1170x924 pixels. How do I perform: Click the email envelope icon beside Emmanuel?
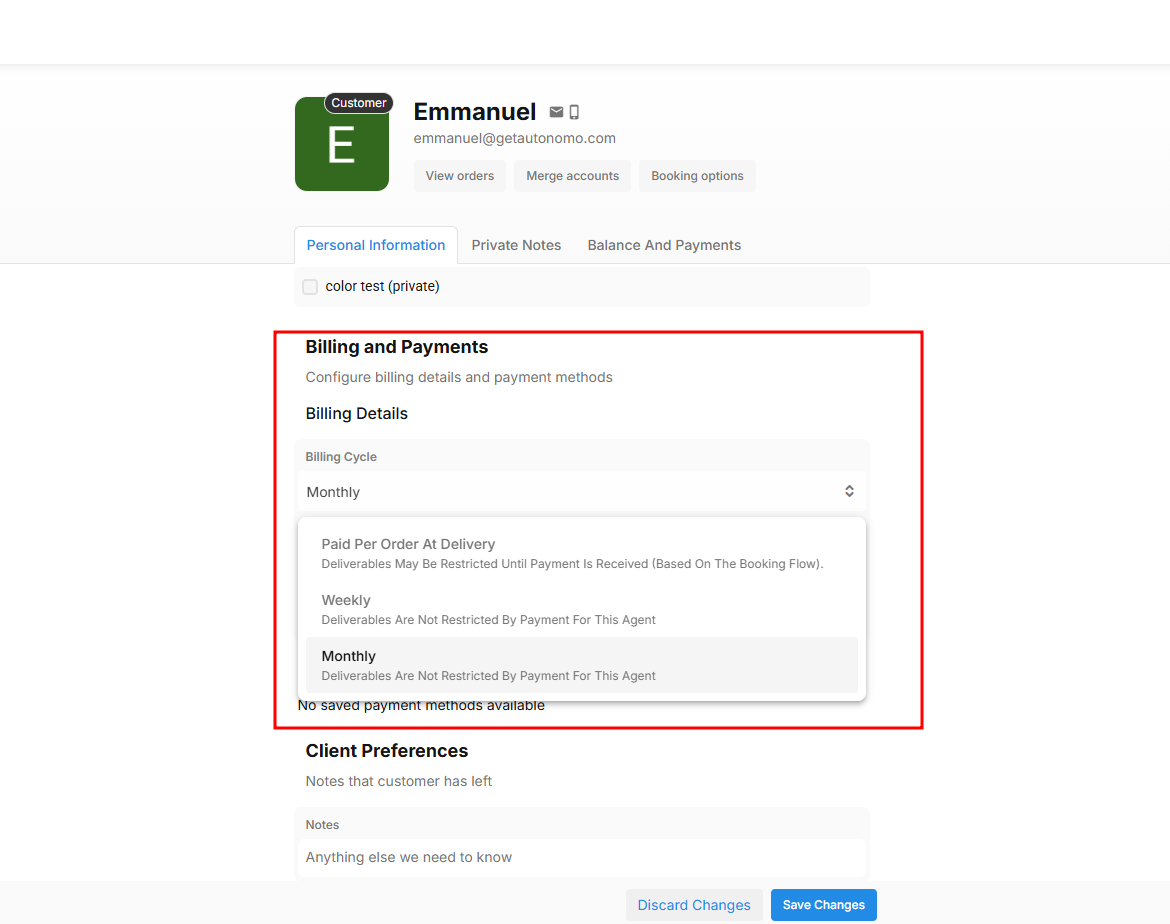pyautogui.click(x=556, y=112)
